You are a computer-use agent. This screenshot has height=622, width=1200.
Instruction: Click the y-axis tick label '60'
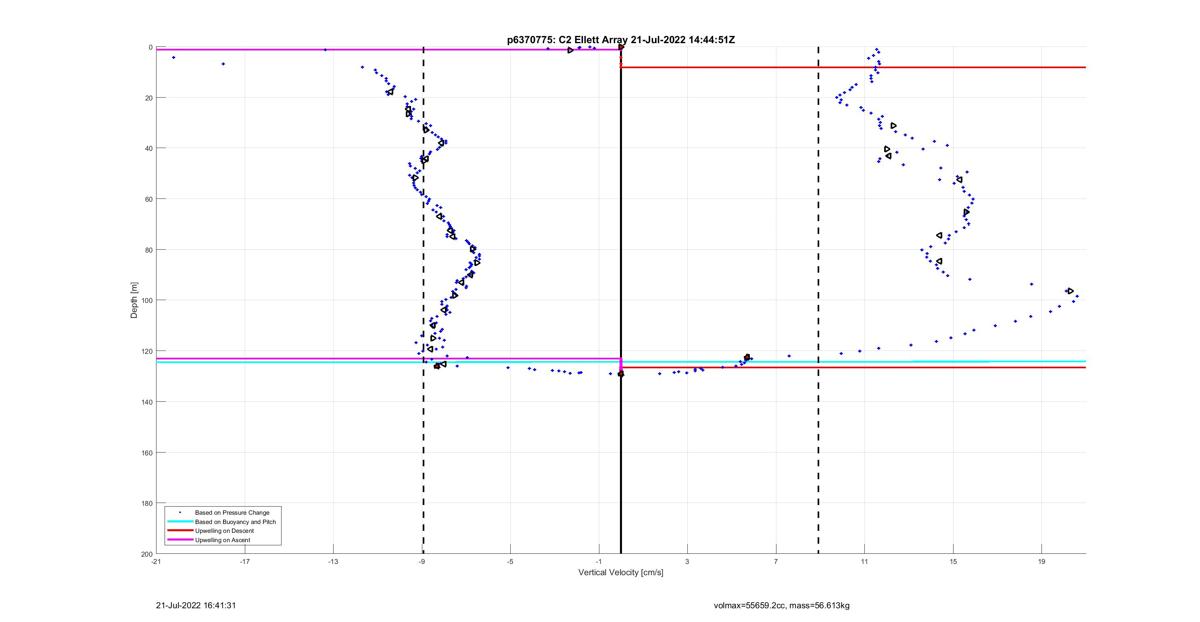[x=148, y=199]
